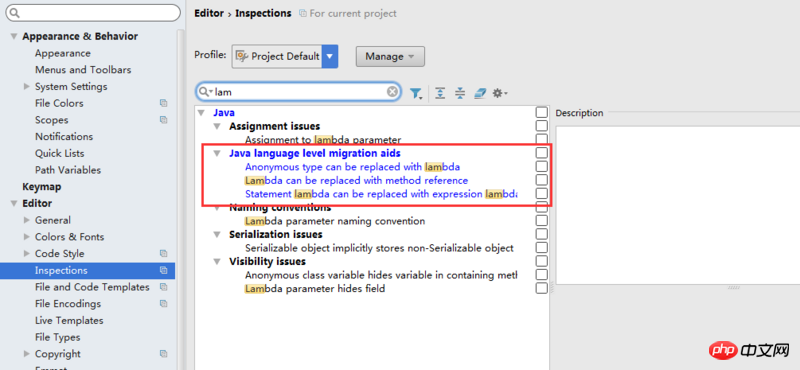Click the collapse all tree icon

pos(460,93)
